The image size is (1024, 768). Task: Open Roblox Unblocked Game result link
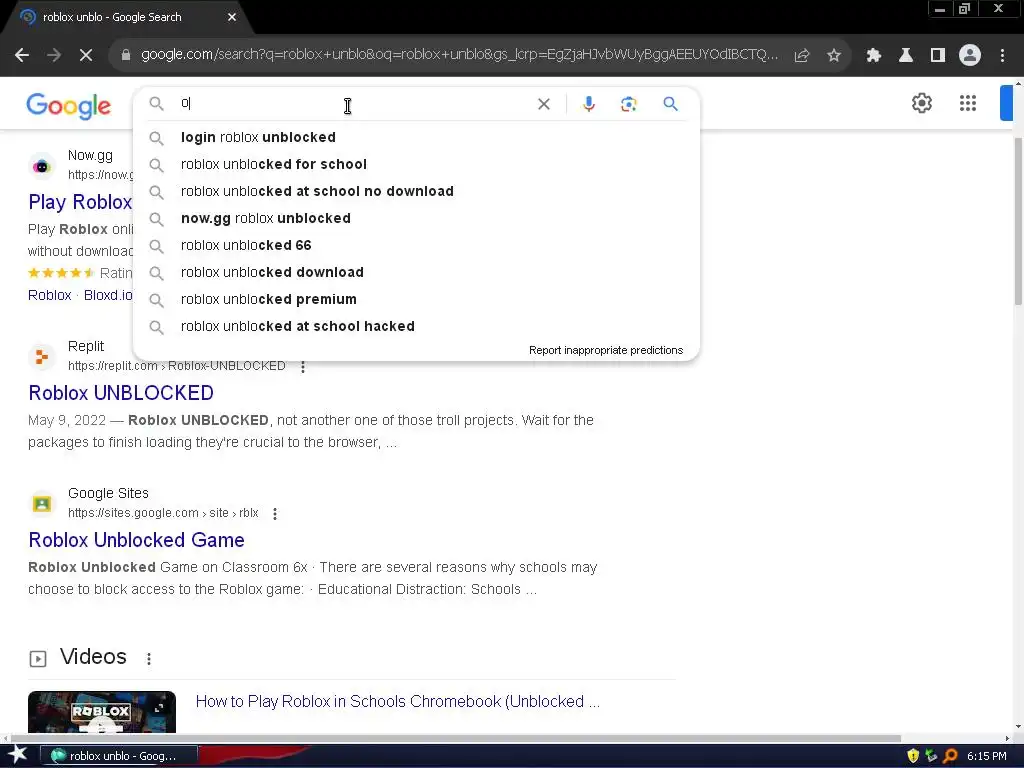coord(136,540)
